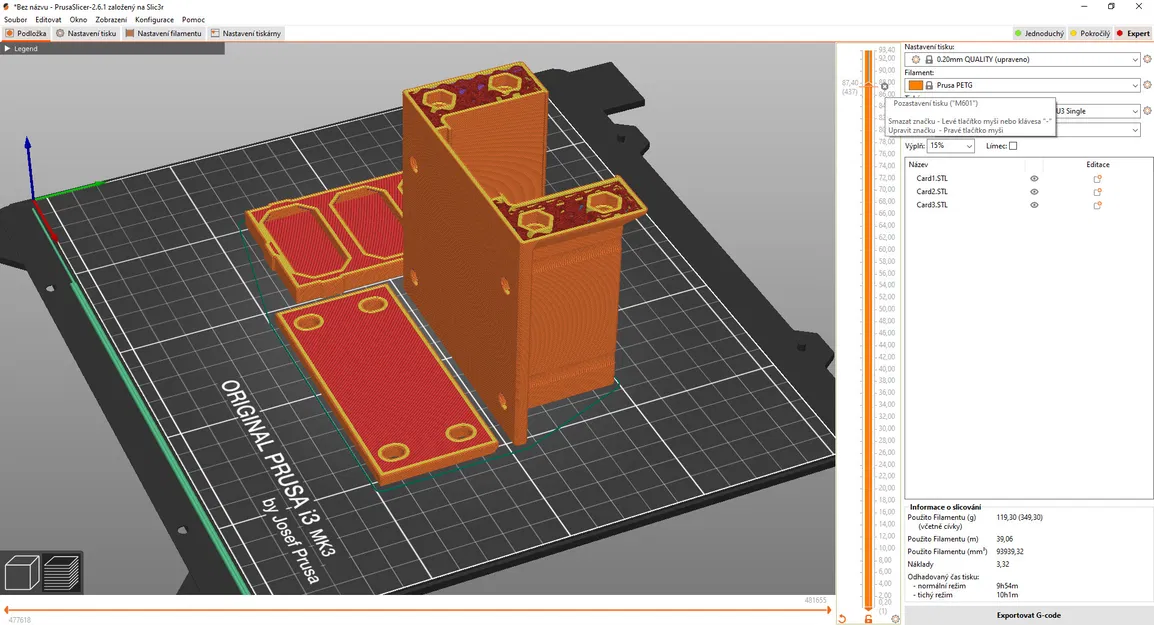Open the Pomoc menu
1154x625 pixels.
pos(194,20)
